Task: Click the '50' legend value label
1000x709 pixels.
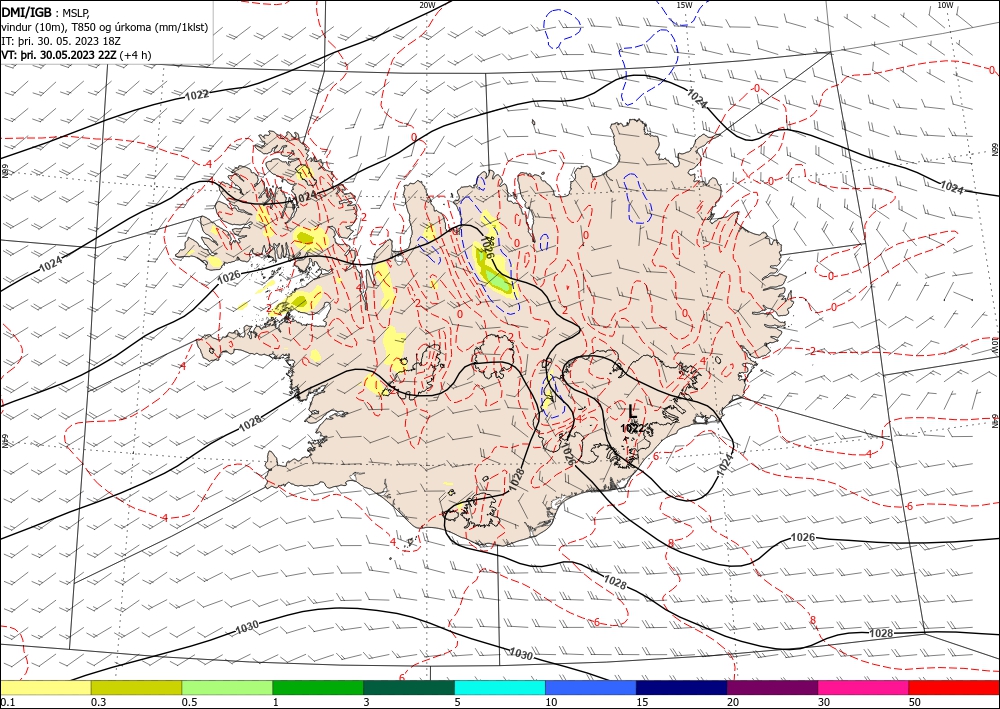Action: [915, 702]
